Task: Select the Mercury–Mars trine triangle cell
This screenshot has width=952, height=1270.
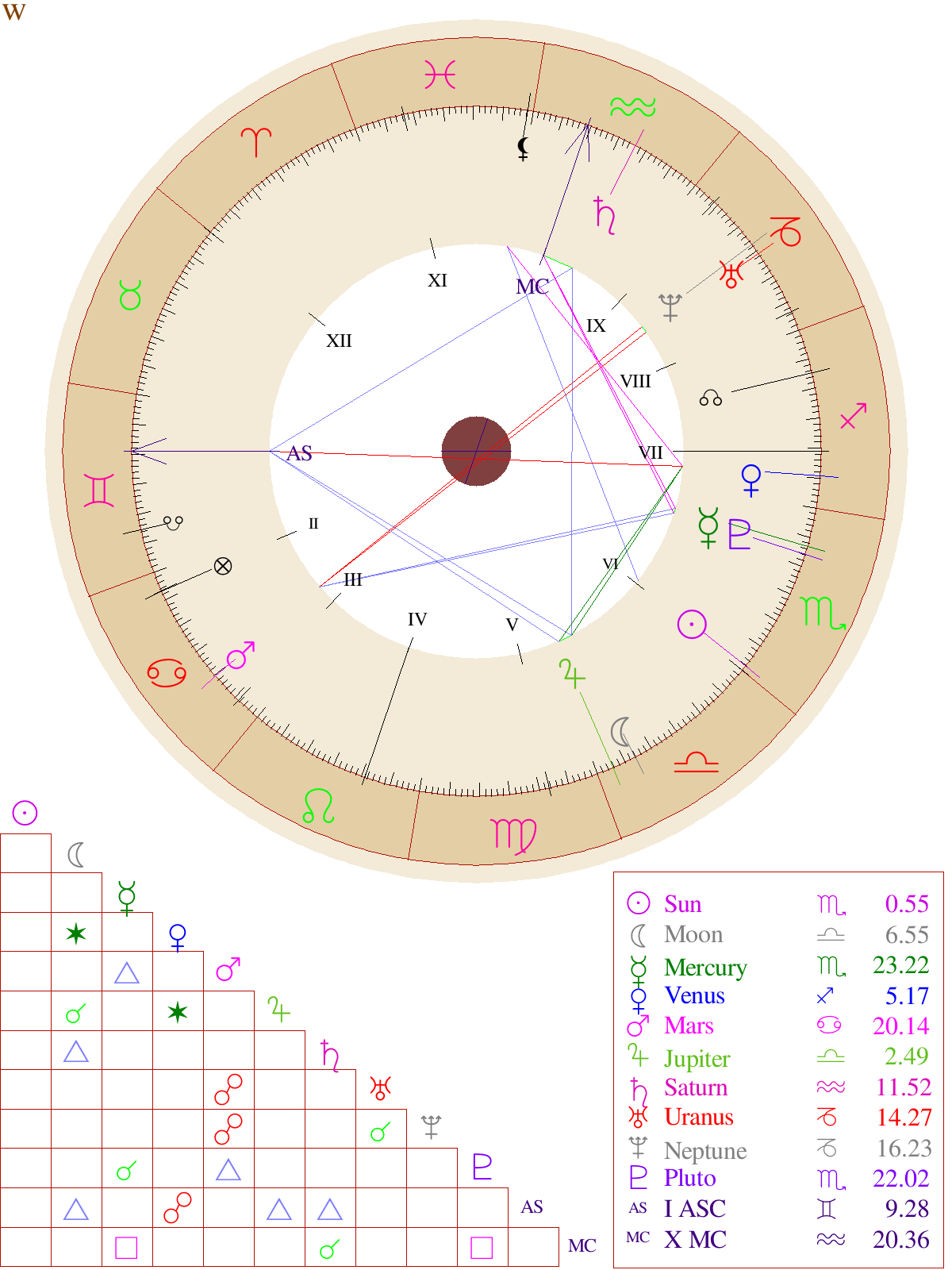Action: [x=127, y=972]
